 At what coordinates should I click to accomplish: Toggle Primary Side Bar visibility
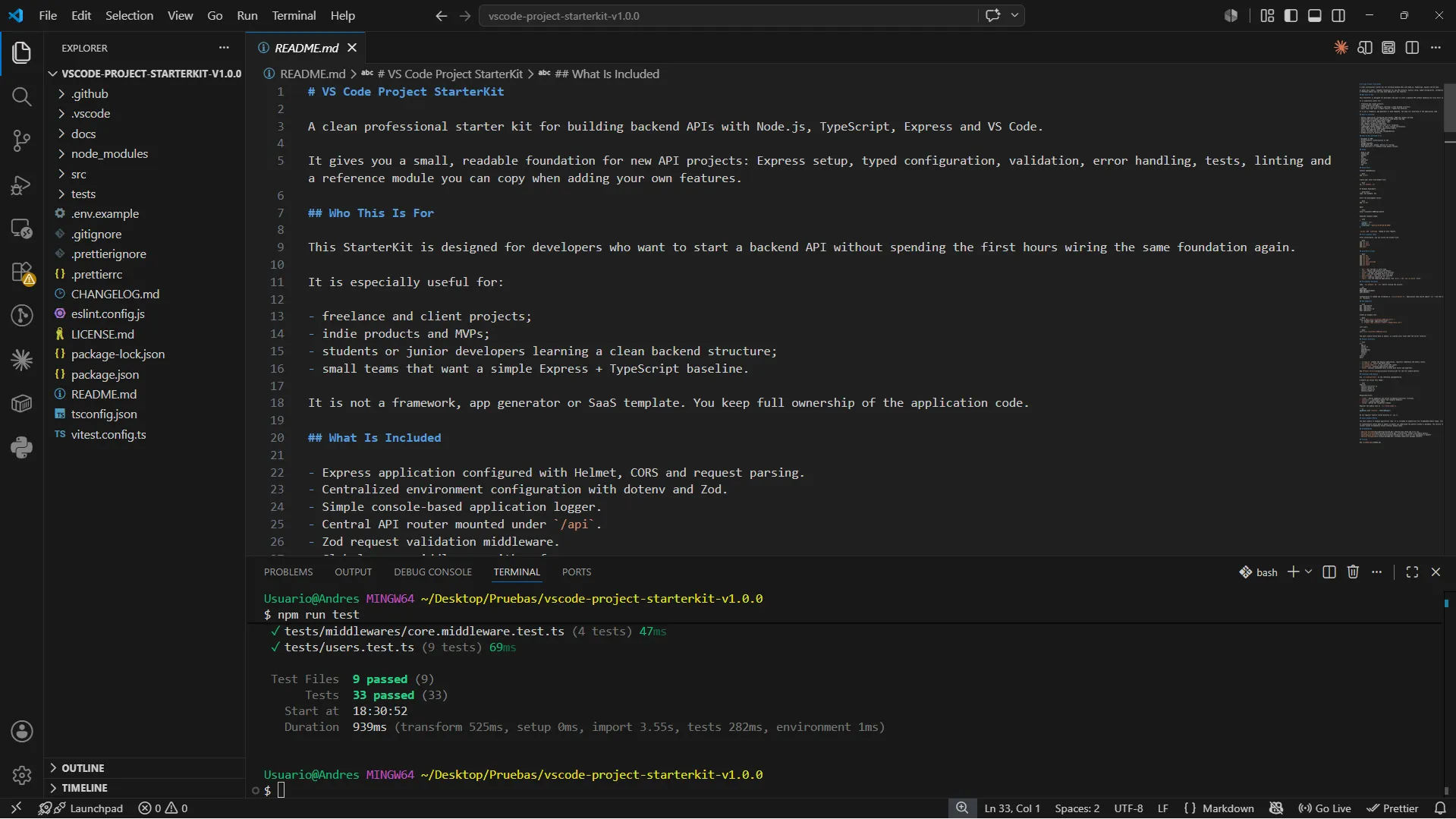click(1291, 15)
